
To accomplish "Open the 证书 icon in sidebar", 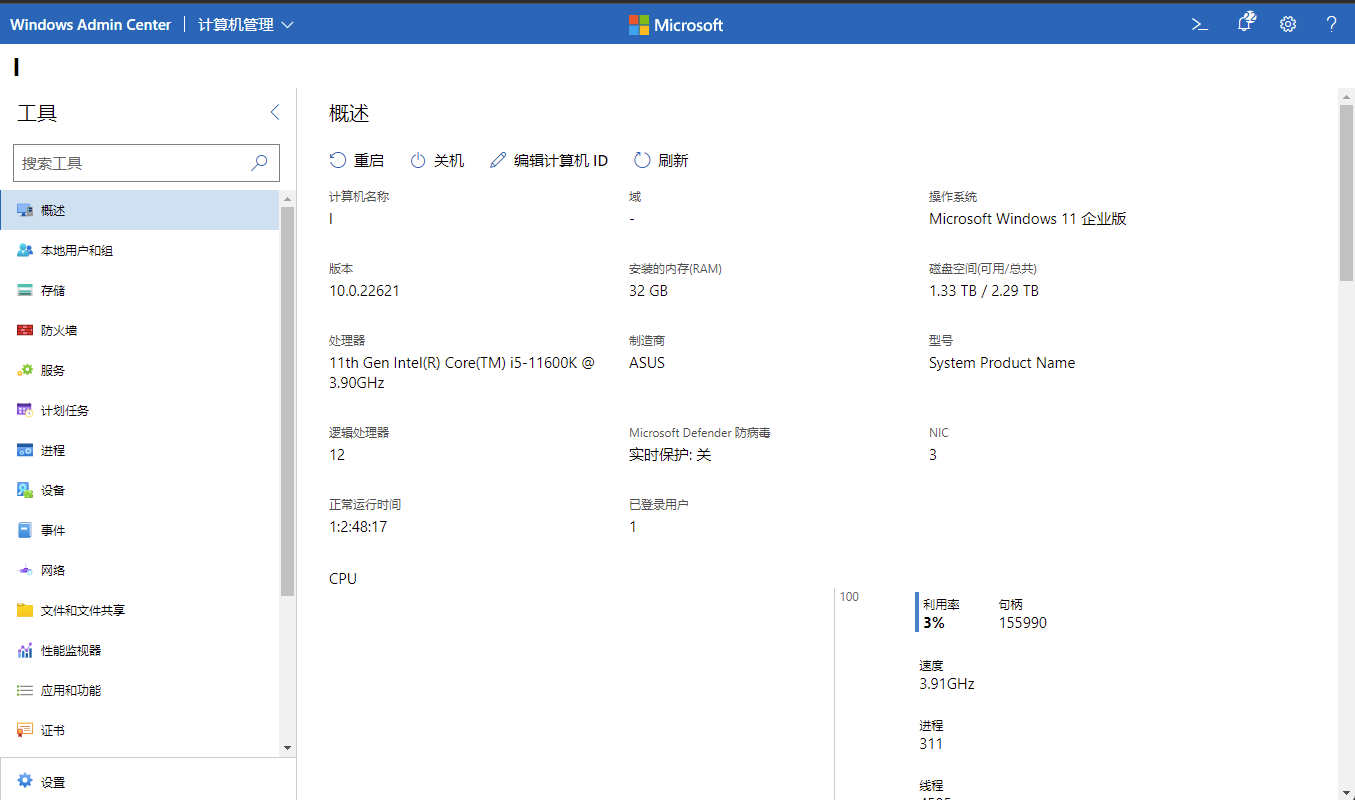I will click(x=25, y=730).
